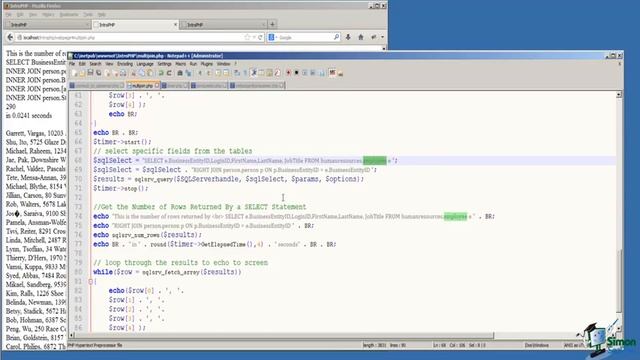Switch to the multijoin.php tab

tap(142, 85)
